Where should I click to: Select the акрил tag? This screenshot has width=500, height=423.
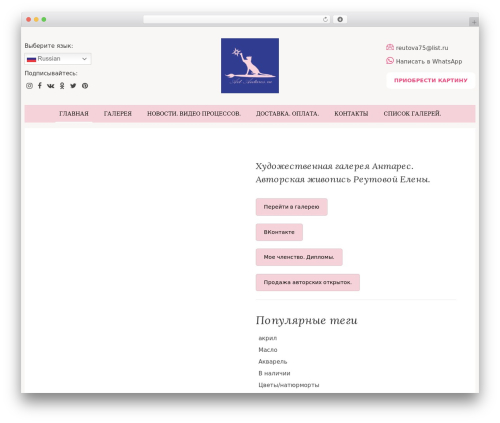coord(268,338)
